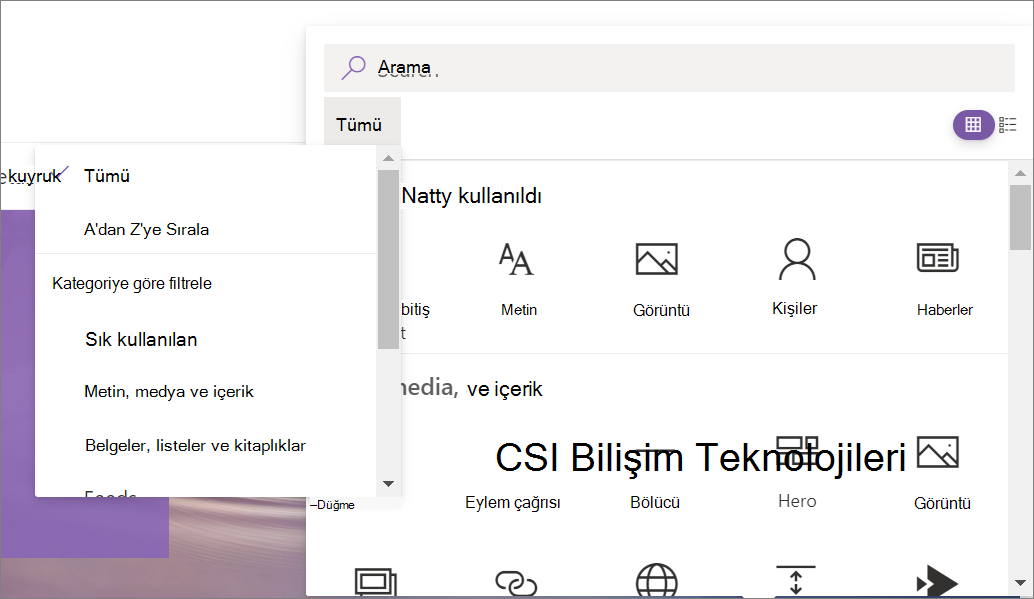Select the checked Tümü menu option
Image resolution: width=1034 pixels, height=599 pixels.
pyautogui.click(x=206, y=176)
